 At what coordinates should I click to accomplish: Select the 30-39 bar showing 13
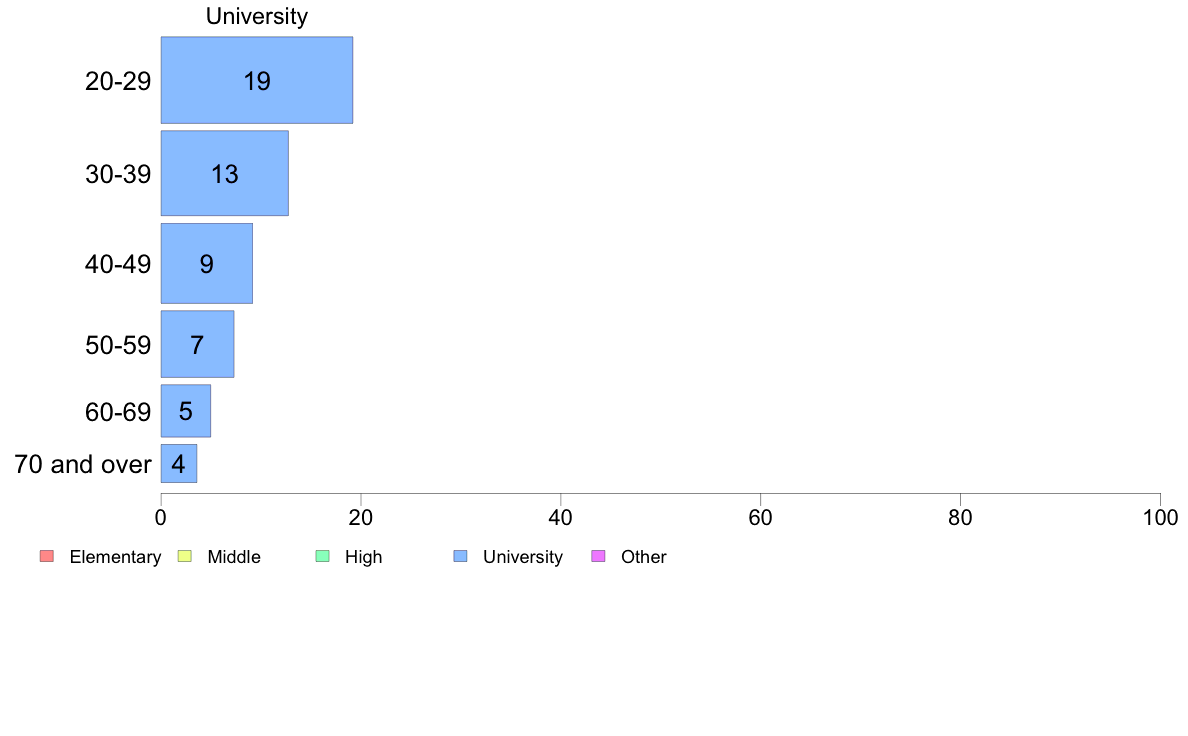point(224,174)
